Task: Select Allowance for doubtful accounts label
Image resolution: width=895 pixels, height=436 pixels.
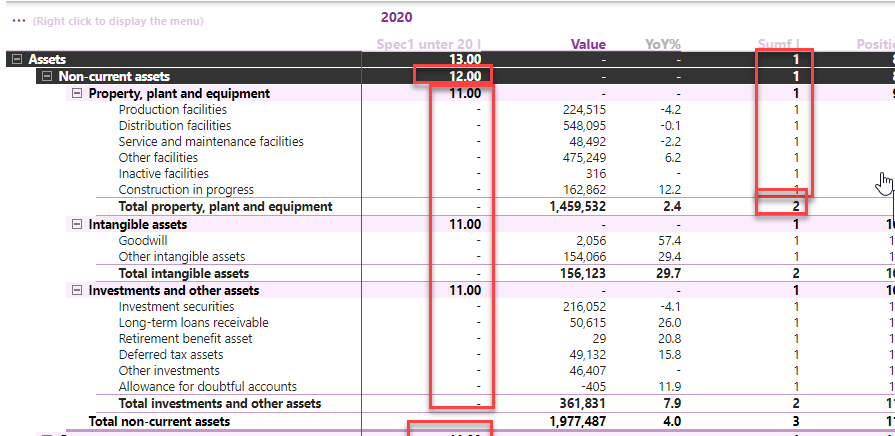Action: (208, 387)
